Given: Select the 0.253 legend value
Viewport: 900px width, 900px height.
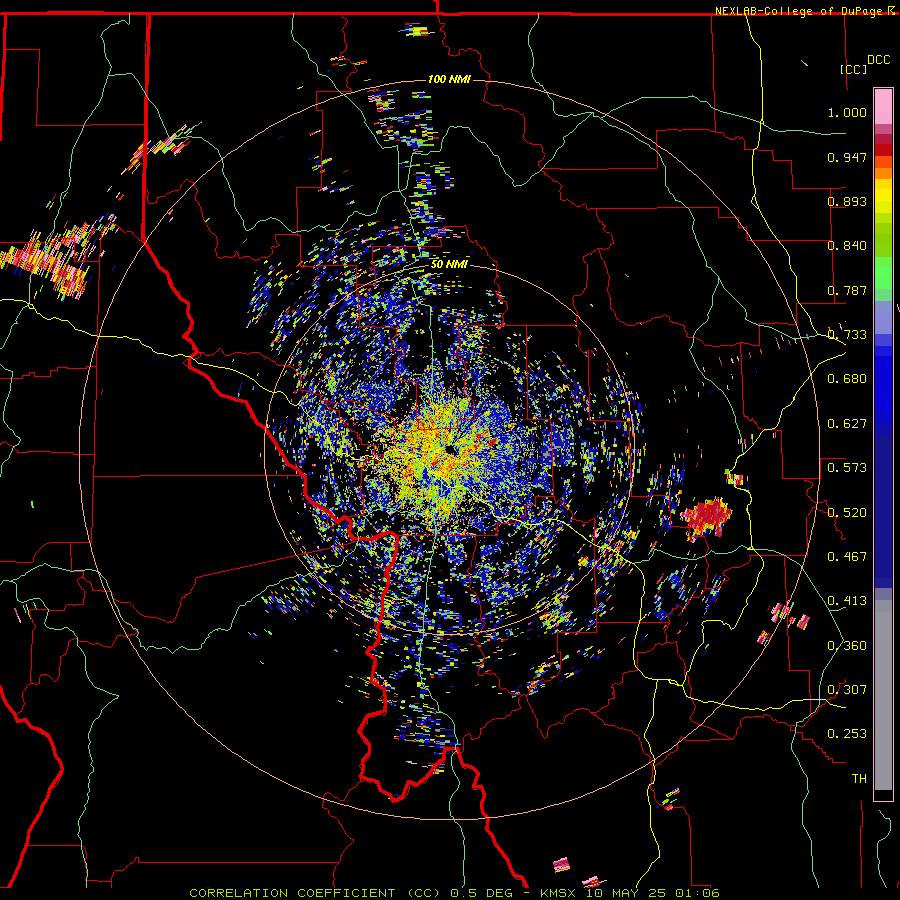Looking at the screenshot, I should [847, 734].
